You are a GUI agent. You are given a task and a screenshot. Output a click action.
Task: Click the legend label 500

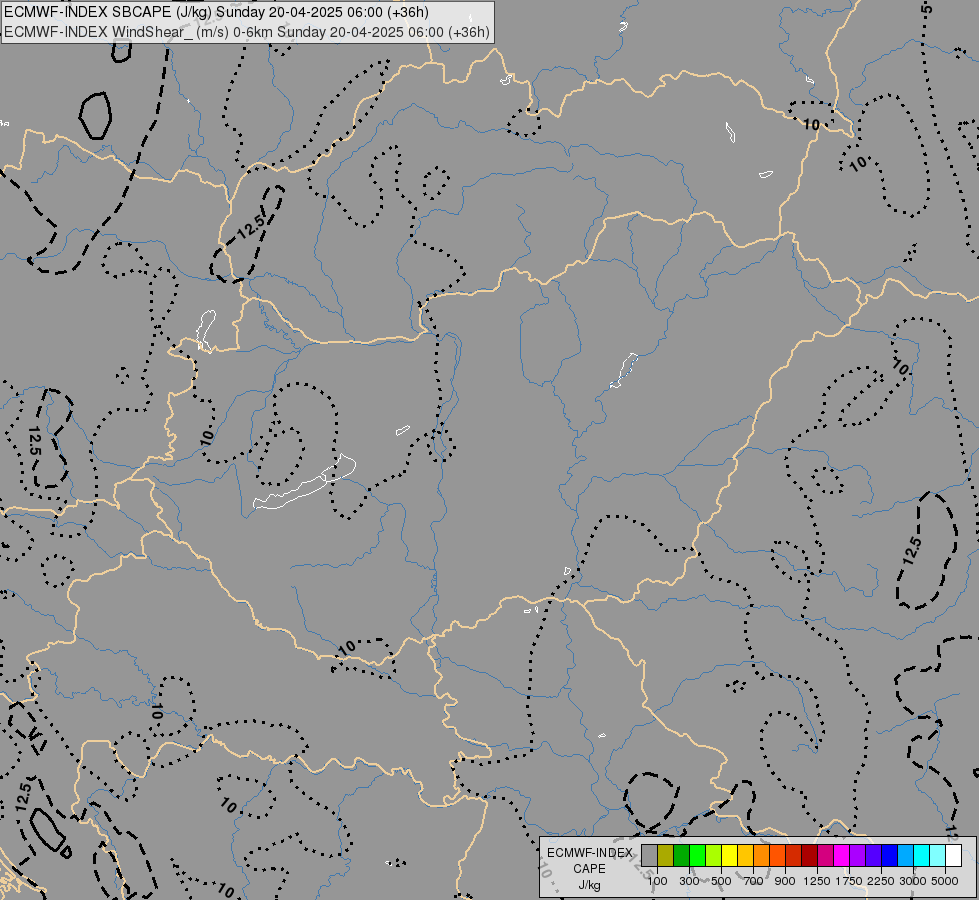coord(721,881)
